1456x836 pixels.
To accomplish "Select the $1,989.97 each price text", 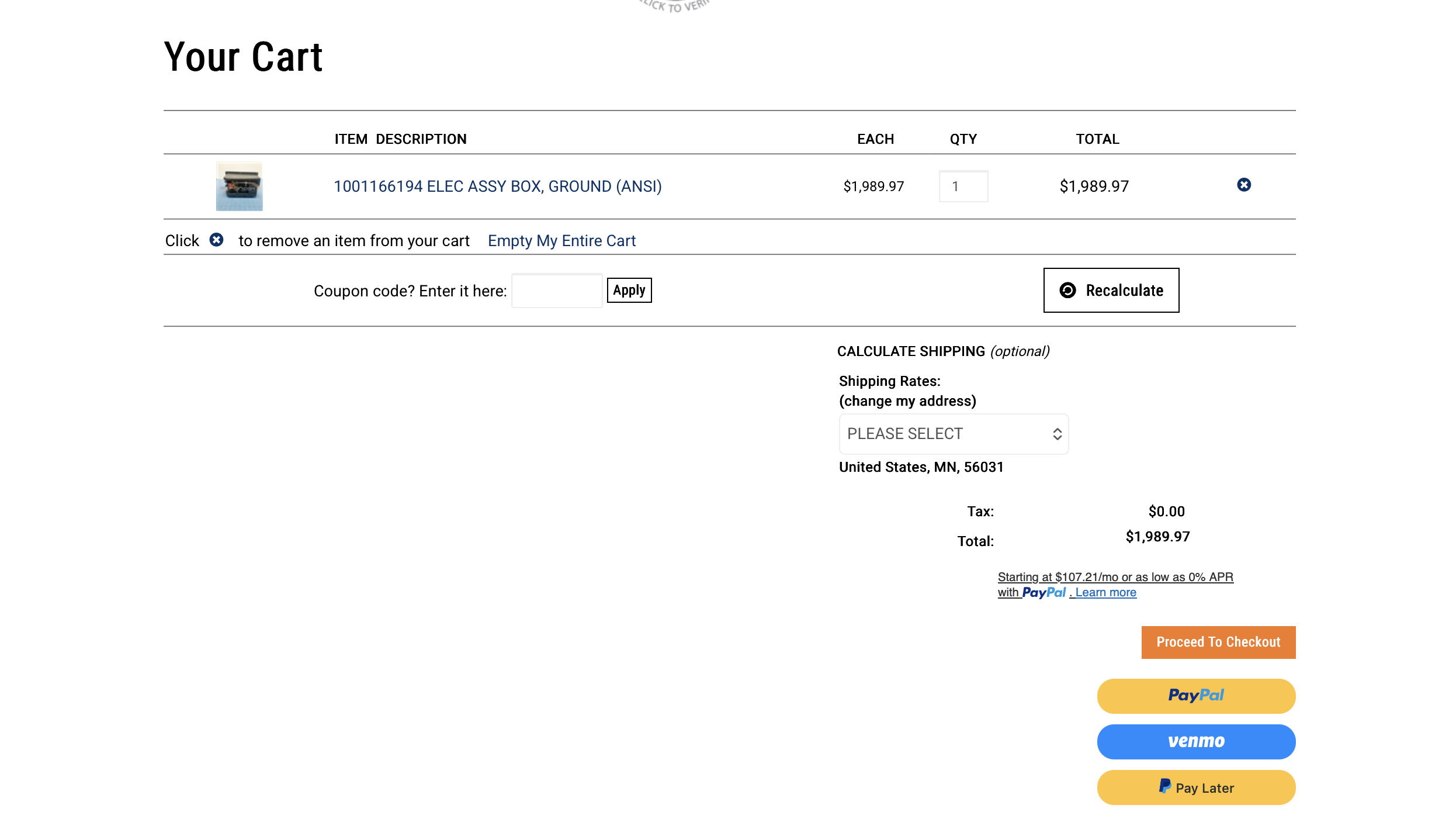I will [873, 186].
